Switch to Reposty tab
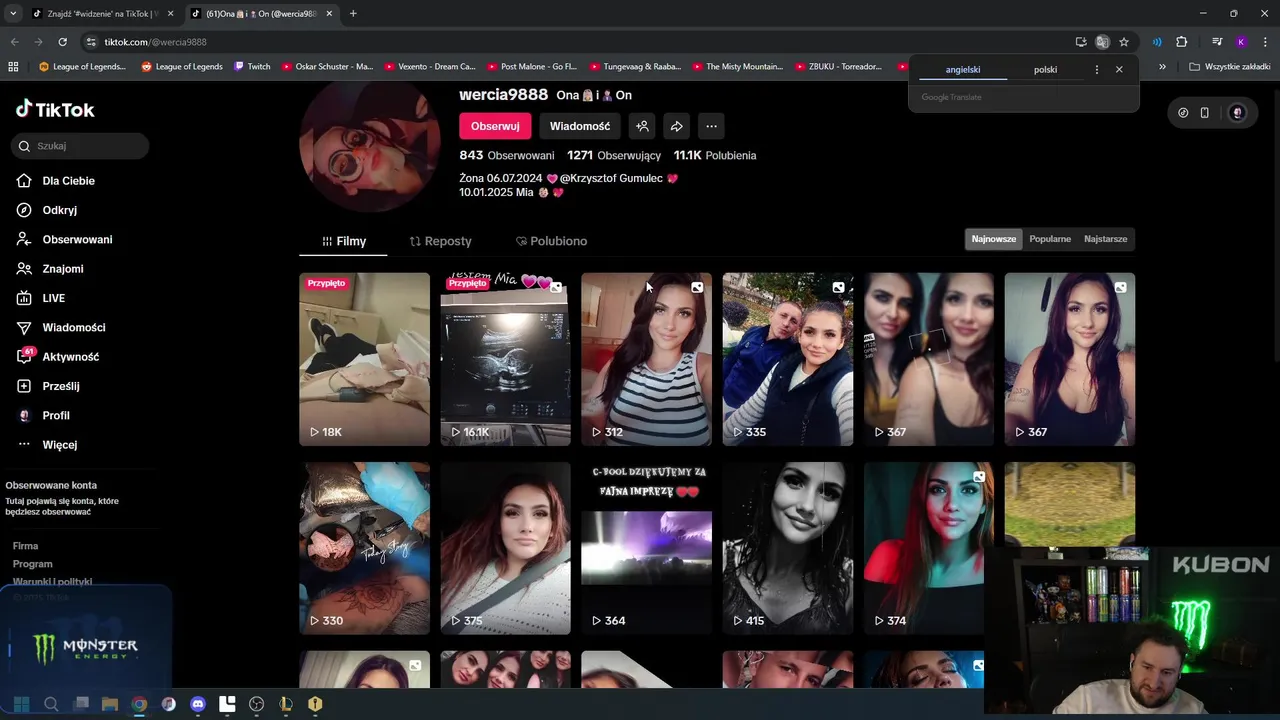 click(440, 241)
